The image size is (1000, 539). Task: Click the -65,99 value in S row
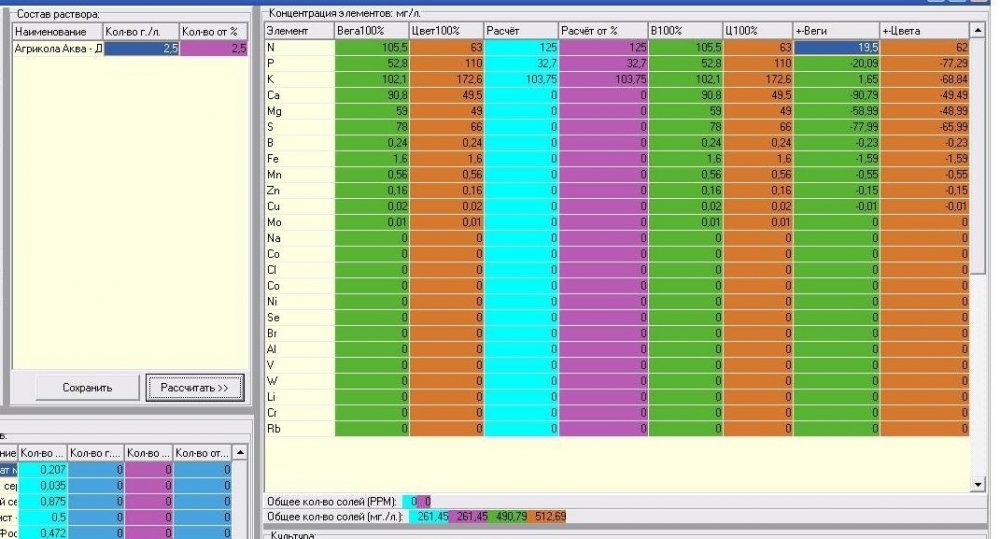[925, 127]
